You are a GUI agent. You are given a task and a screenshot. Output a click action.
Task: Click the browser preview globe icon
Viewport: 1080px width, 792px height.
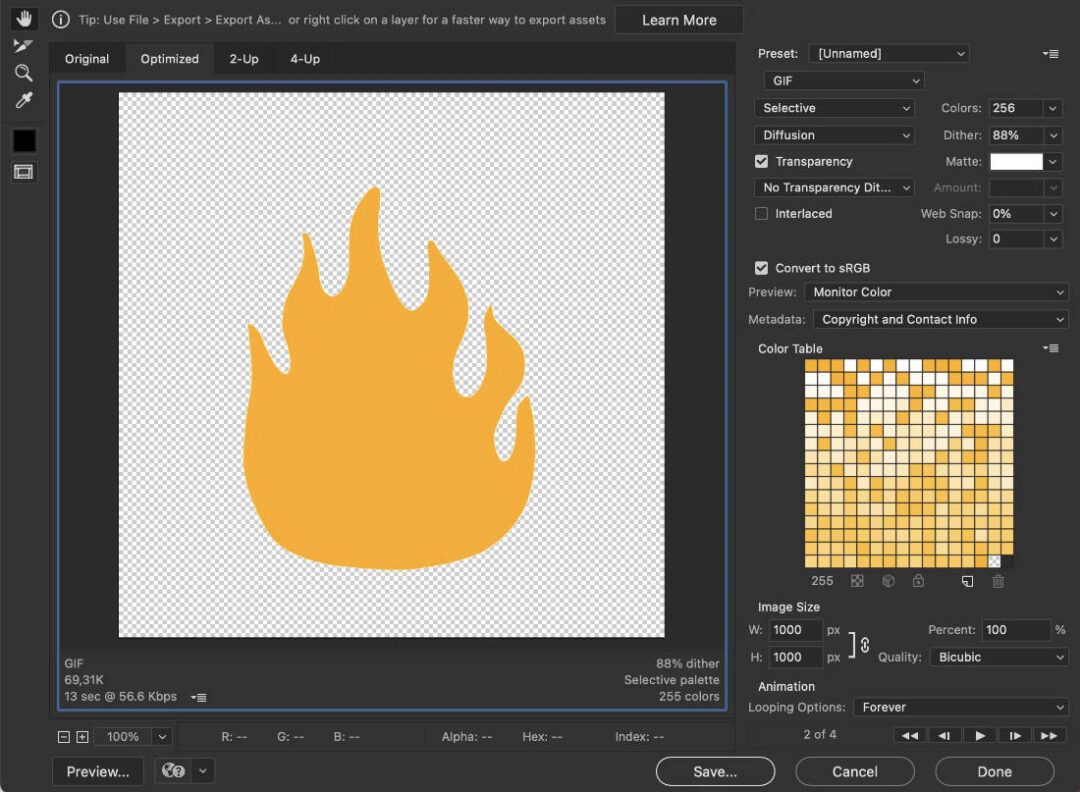(x=173, y=771)
